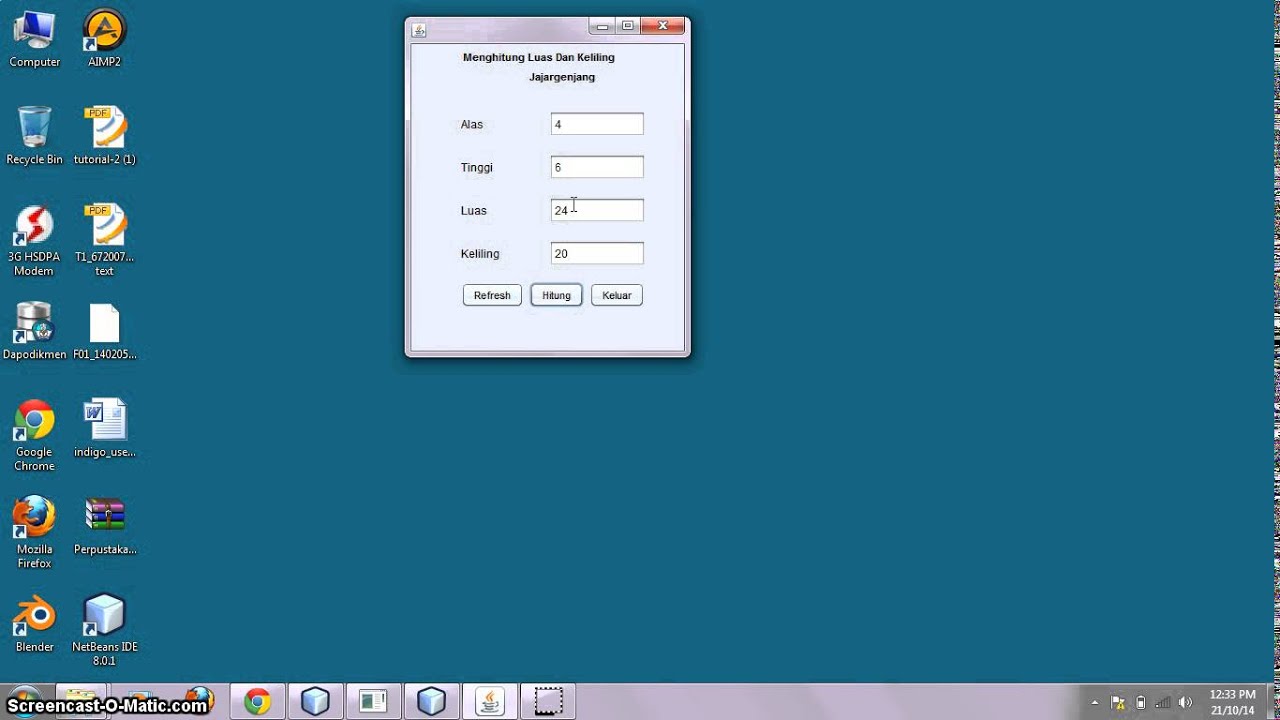Open the Action Center flag icon

tap(1118, 702)
